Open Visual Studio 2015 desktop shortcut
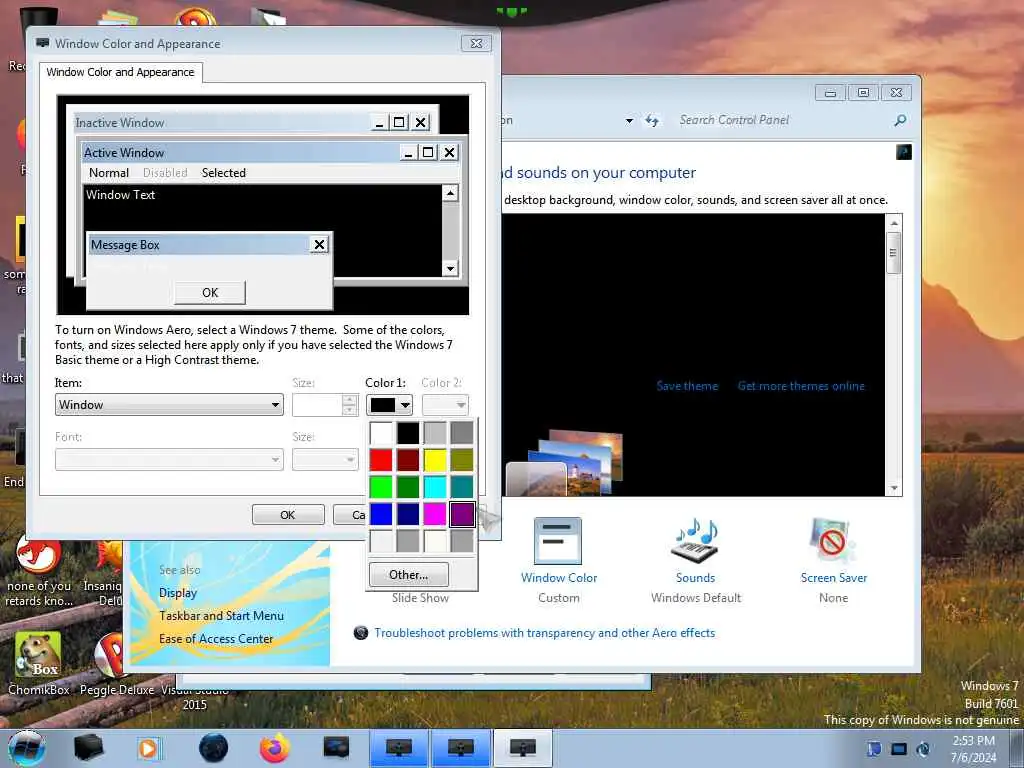The image size is (1024, 768). pos(195,697)
